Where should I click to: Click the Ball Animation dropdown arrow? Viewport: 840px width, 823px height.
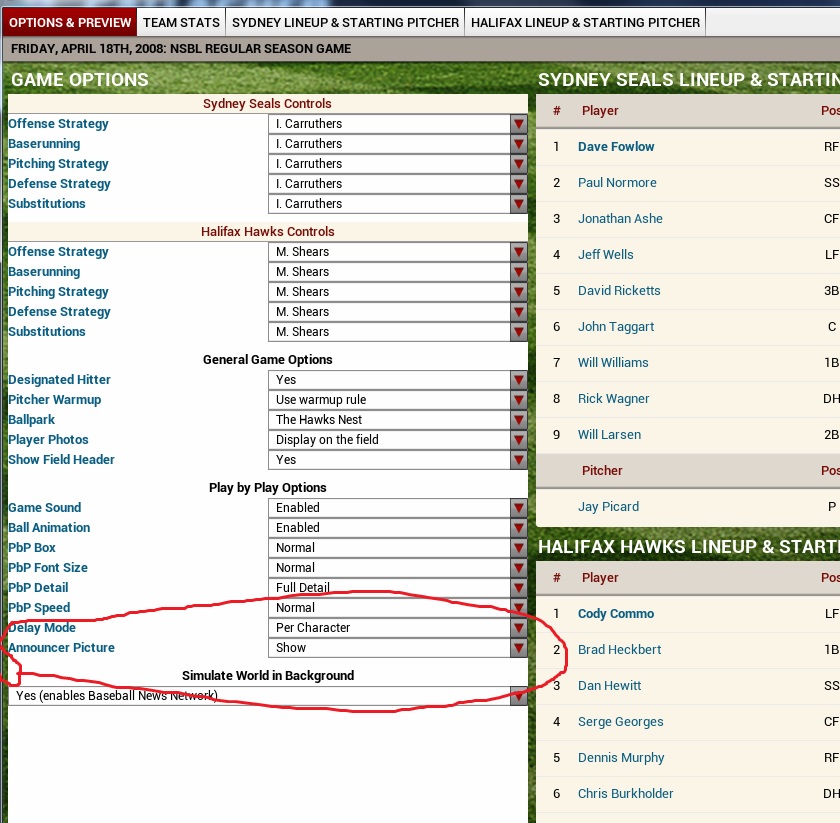tap(518, 528)
